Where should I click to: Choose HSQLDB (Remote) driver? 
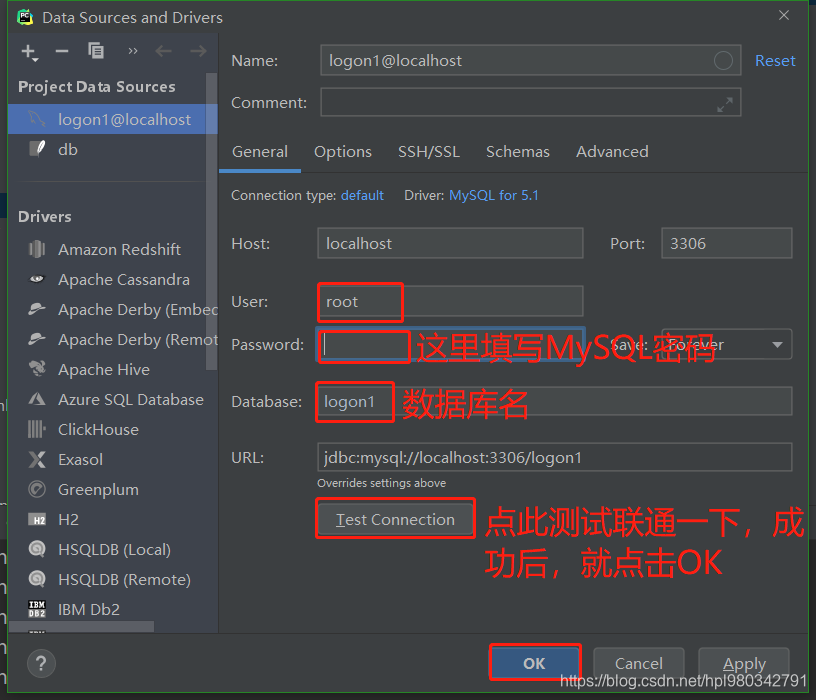[112, 580]
